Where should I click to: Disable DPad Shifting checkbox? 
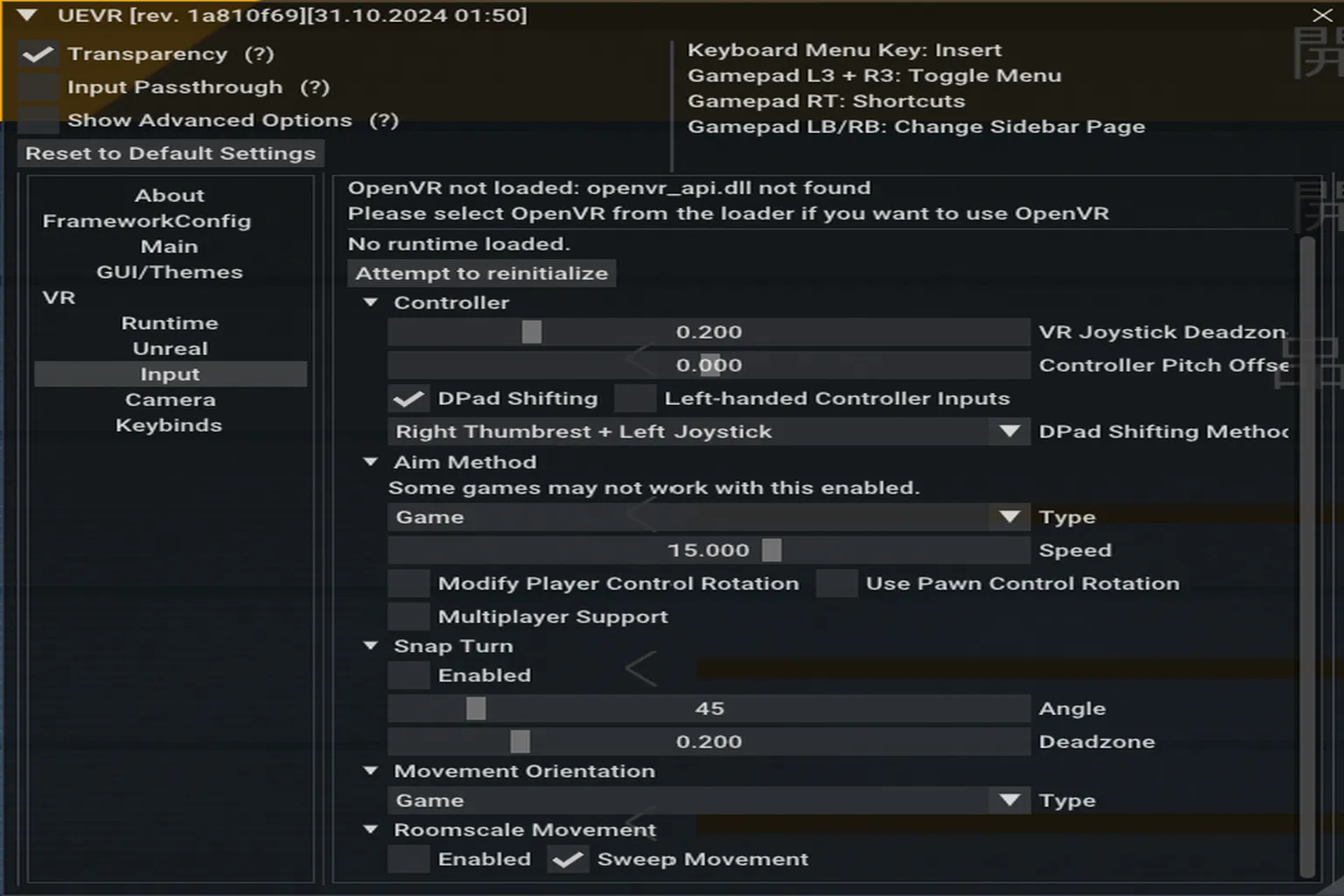click(x=409, y=399)
